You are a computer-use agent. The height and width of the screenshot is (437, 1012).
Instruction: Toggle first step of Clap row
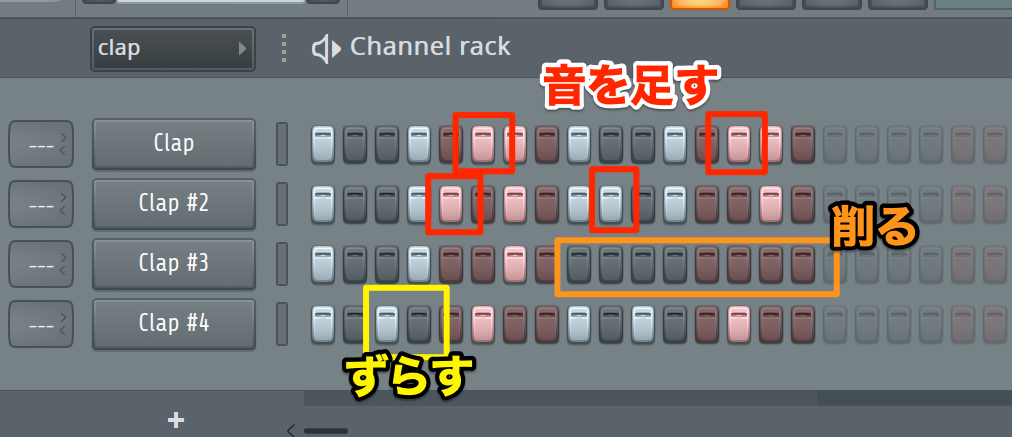click(323, 143)
